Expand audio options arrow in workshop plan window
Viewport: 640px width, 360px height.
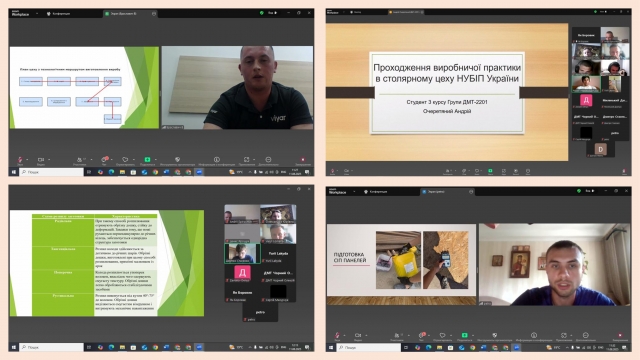pos(27,160)
